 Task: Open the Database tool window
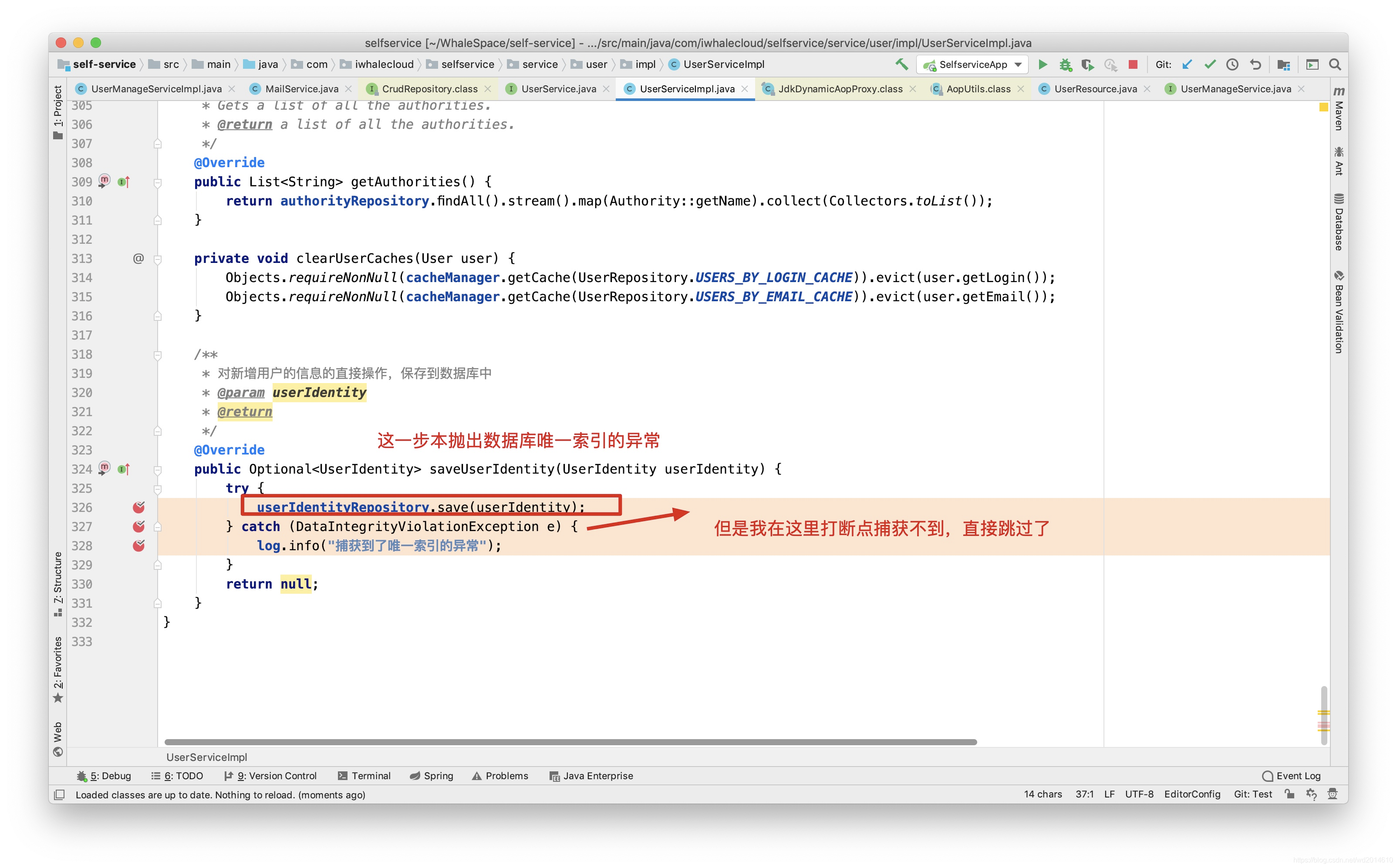[x=1339, y=222]
